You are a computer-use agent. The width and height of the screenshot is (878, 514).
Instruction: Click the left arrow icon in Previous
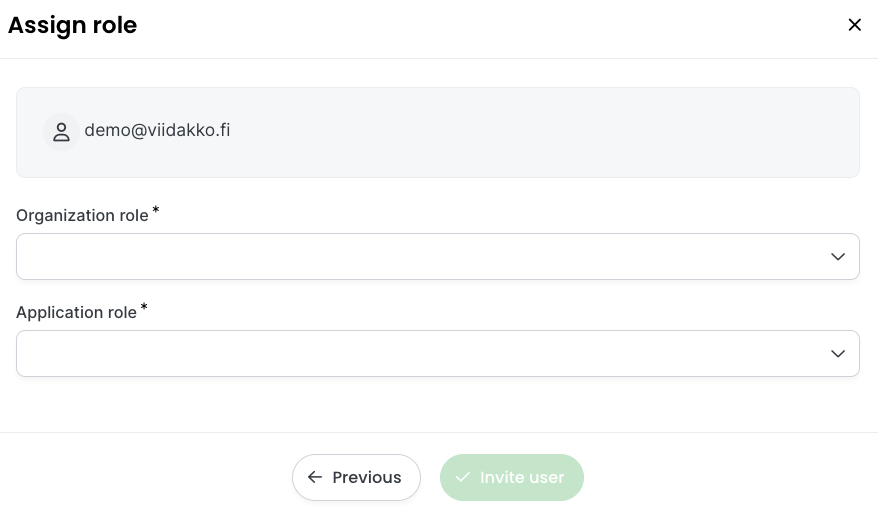click(315, 477)
